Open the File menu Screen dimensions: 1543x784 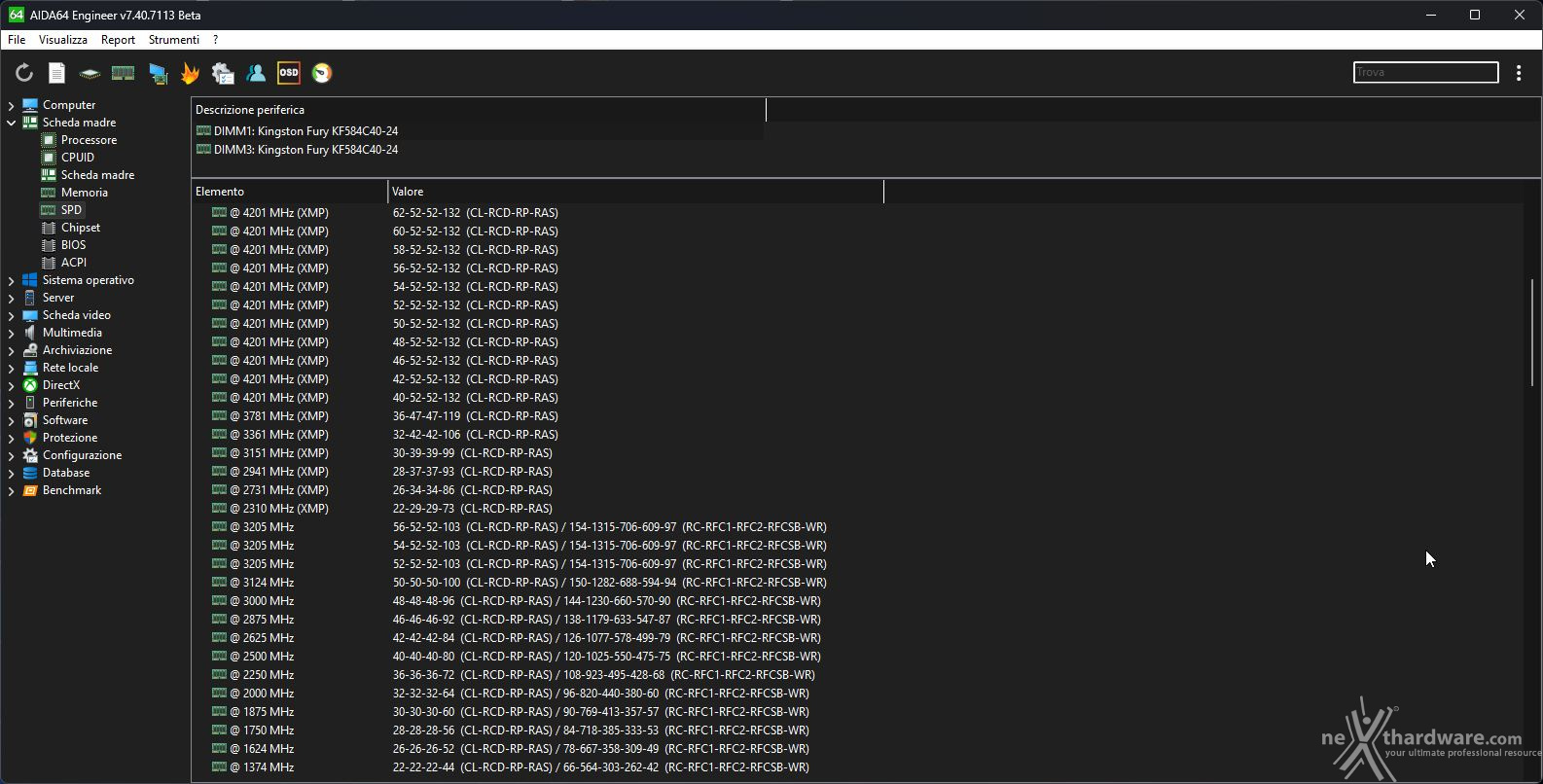(x=17, y=40)
